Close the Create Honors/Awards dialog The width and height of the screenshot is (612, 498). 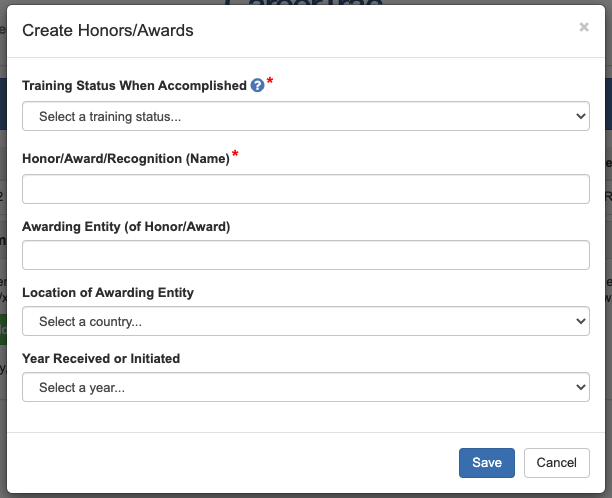584,28
